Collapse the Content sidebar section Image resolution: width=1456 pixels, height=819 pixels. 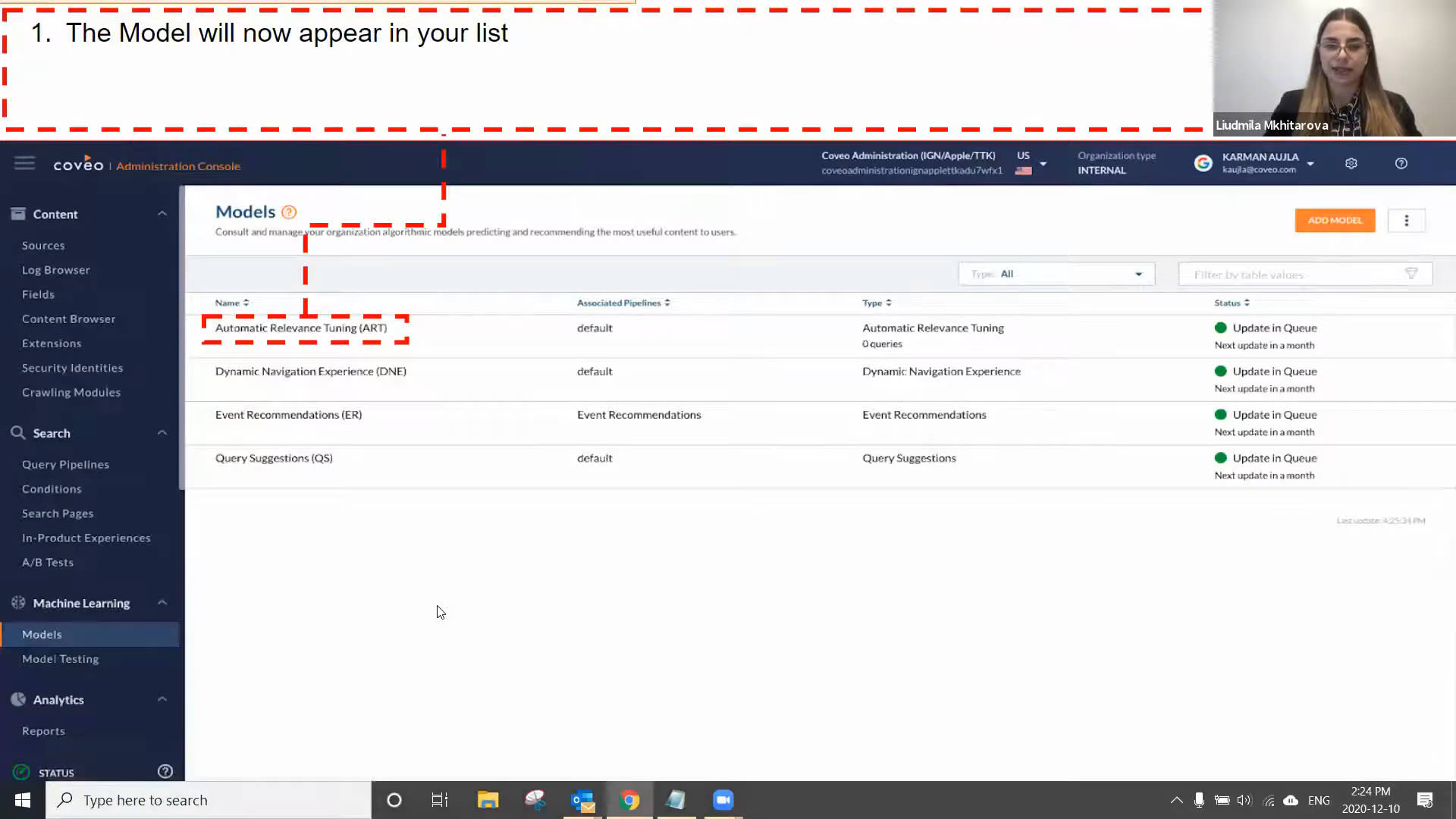click(162, 214)
